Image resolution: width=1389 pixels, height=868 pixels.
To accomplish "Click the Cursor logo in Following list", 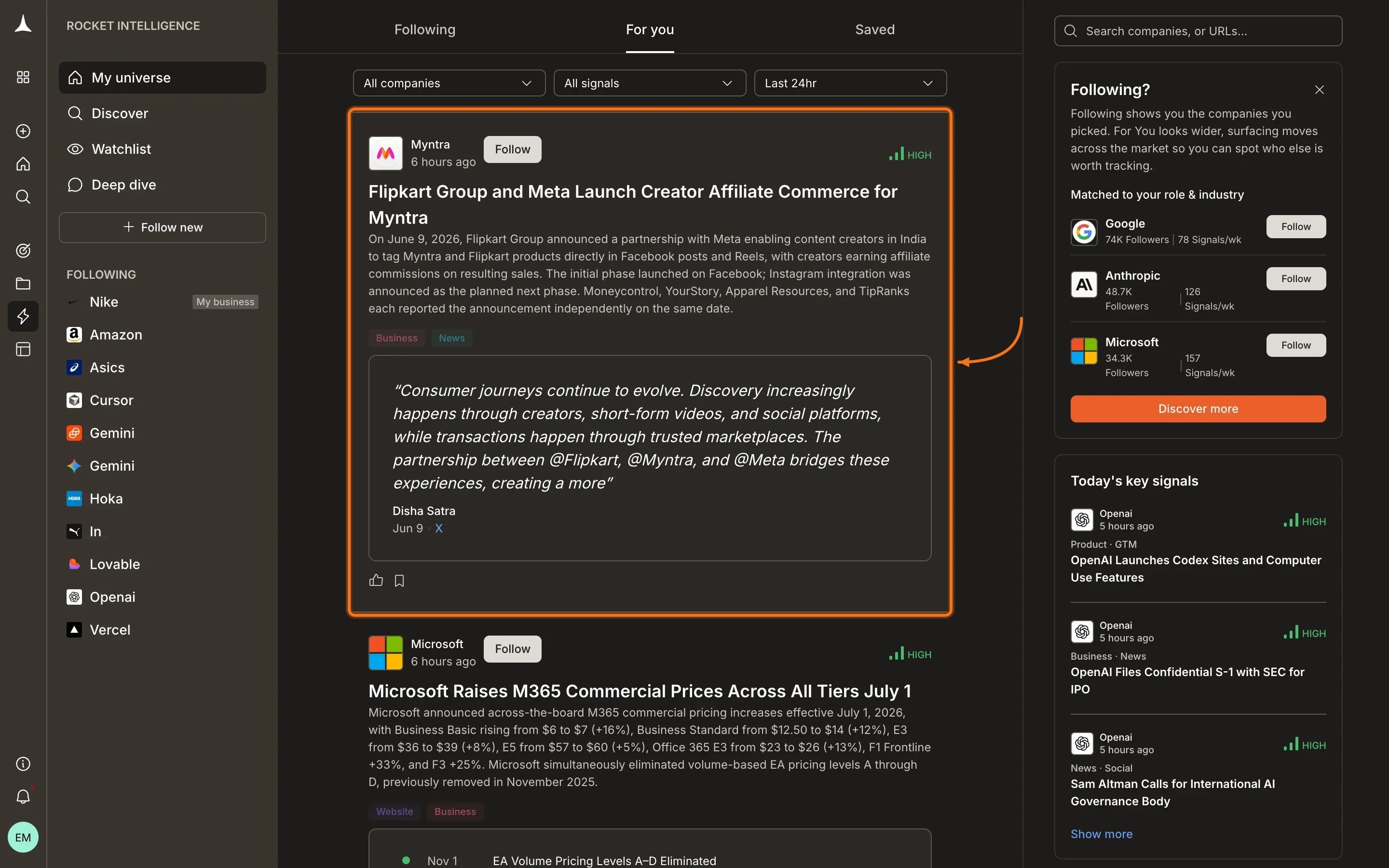I will coord(74,400).
